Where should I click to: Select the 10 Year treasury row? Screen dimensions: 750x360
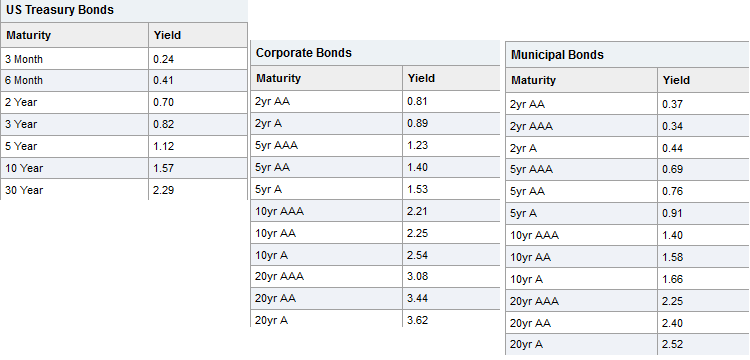(124, 168)
